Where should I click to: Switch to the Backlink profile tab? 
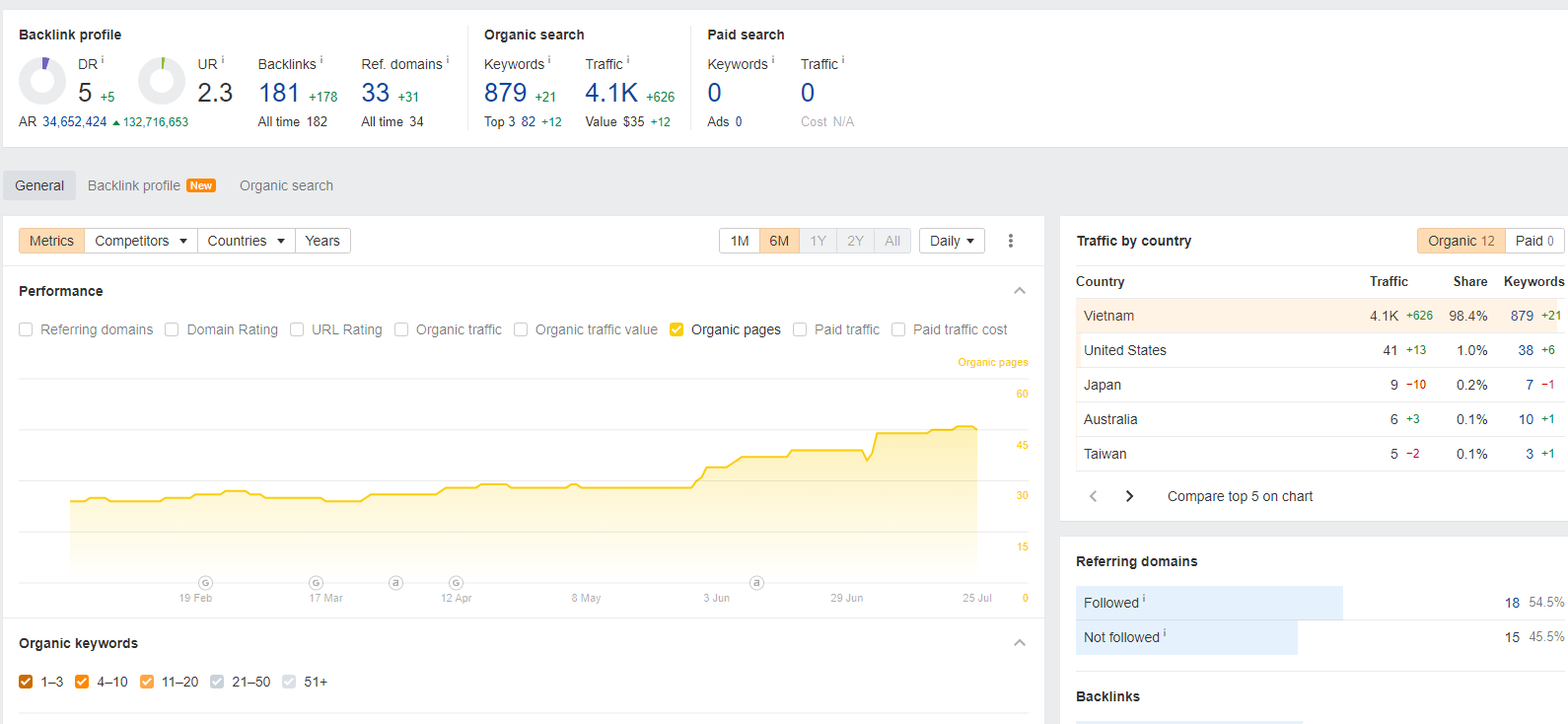tap(134, 185)
